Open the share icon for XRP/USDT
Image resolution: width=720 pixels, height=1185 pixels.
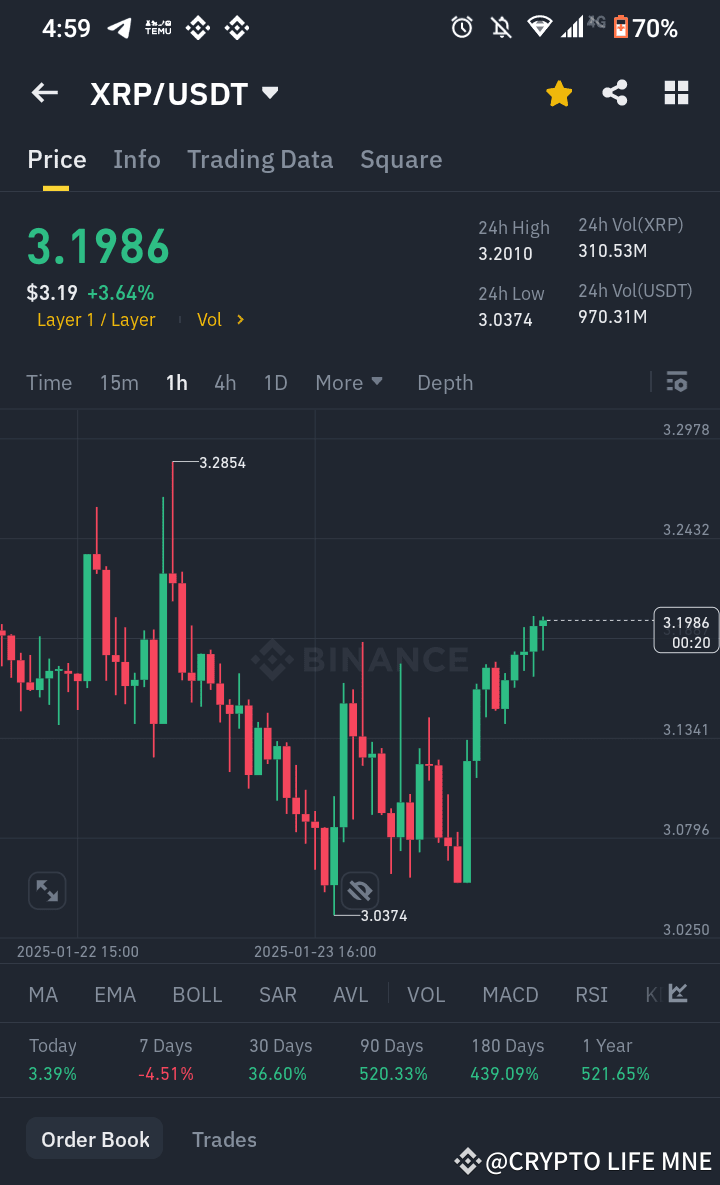pos(614,92)
